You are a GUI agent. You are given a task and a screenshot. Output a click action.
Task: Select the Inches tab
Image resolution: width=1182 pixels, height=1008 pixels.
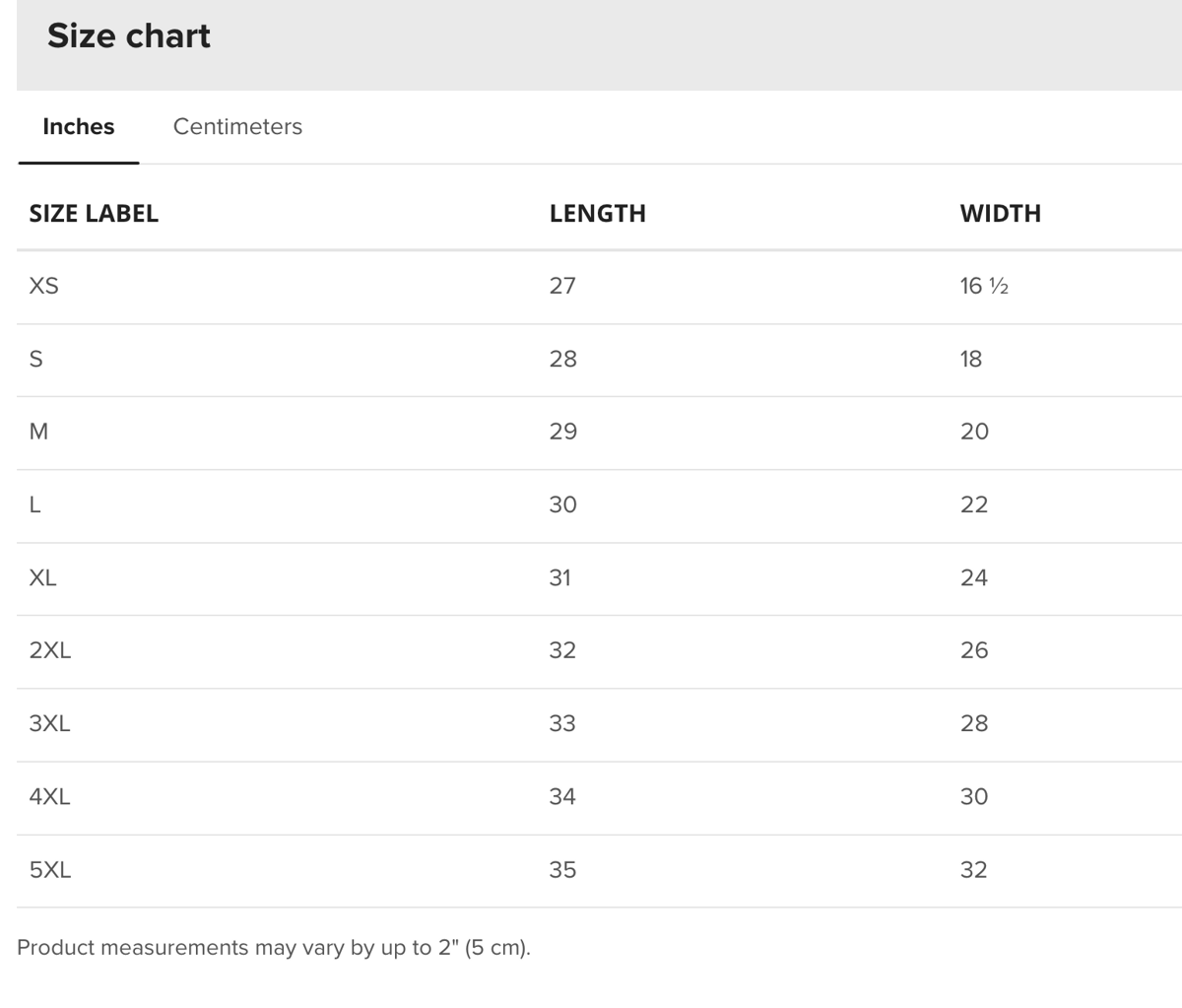pos(79,127)
